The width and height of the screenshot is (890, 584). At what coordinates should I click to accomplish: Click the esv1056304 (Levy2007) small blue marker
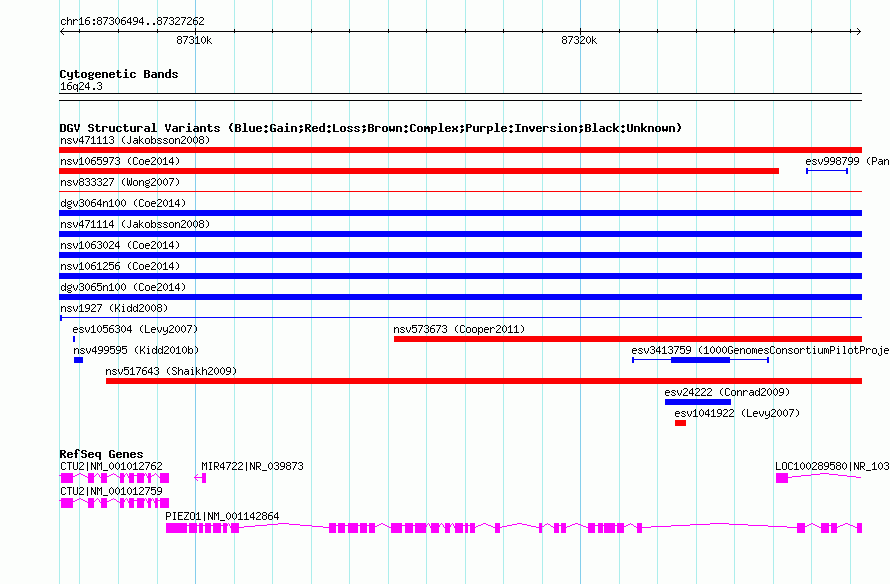[74, 339]
